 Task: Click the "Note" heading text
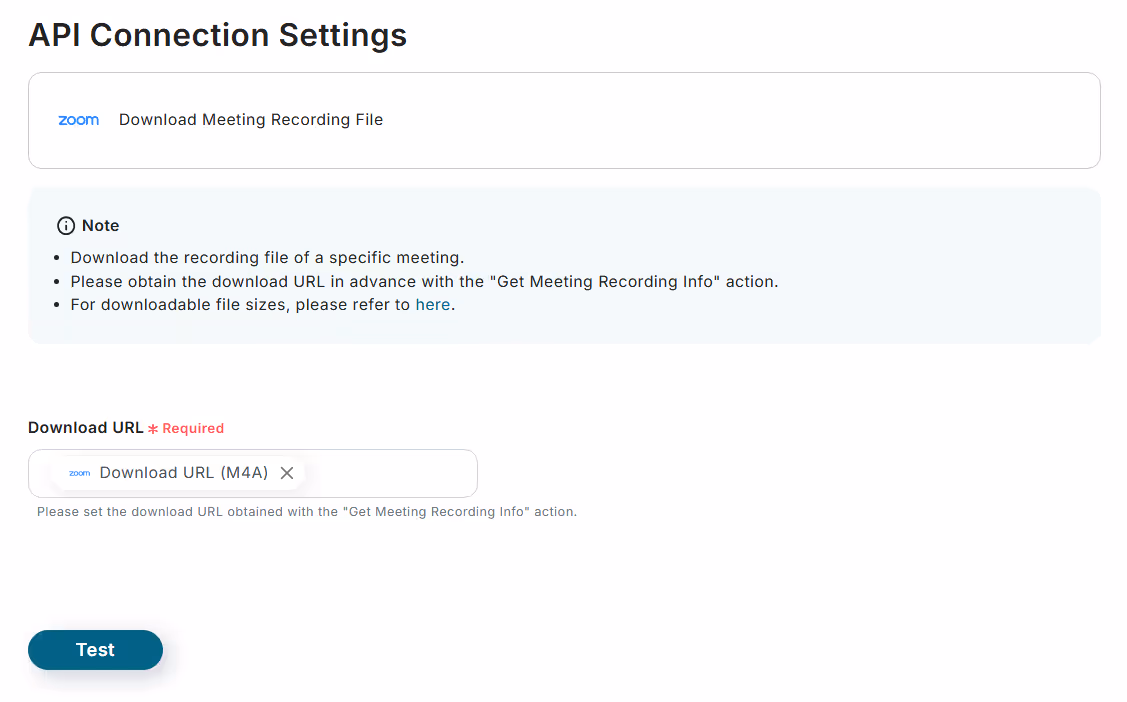click(x=101, y=226)
